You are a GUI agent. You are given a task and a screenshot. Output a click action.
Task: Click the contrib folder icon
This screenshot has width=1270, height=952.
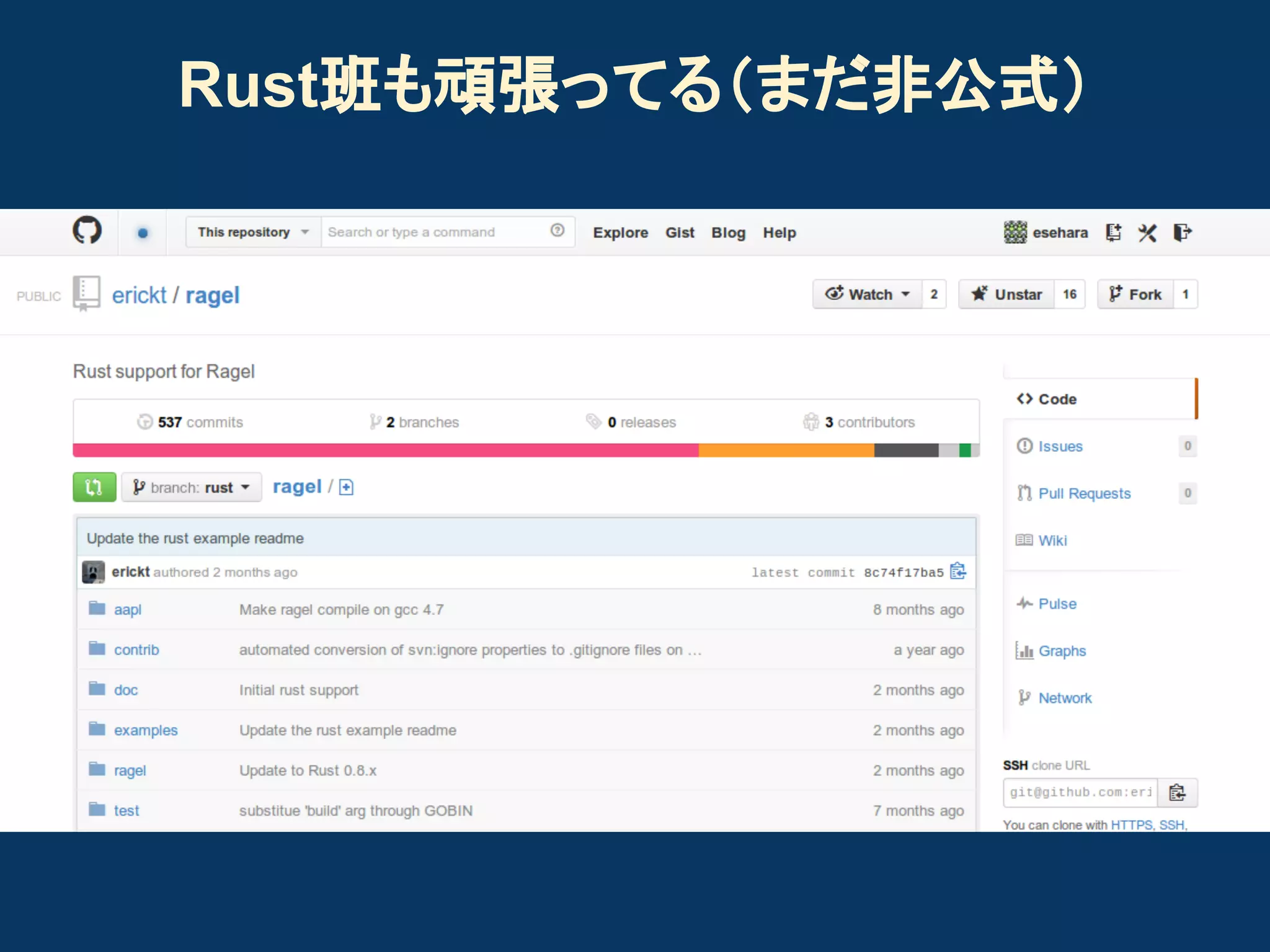[x=97, y=648]
